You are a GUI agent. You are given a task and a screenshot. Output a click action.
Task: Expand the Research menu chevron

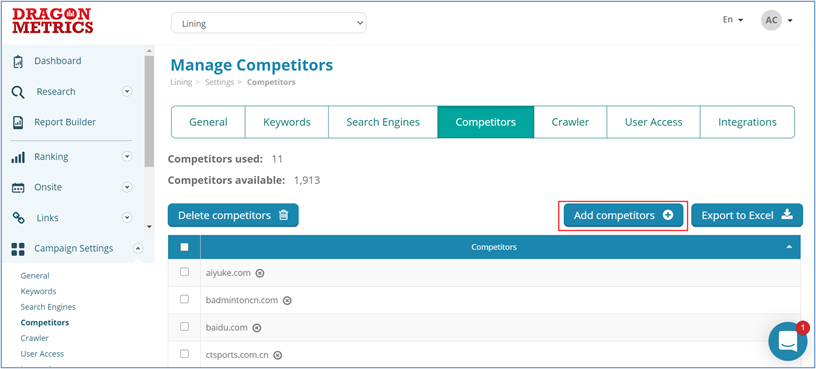click(x=127, y=92)
